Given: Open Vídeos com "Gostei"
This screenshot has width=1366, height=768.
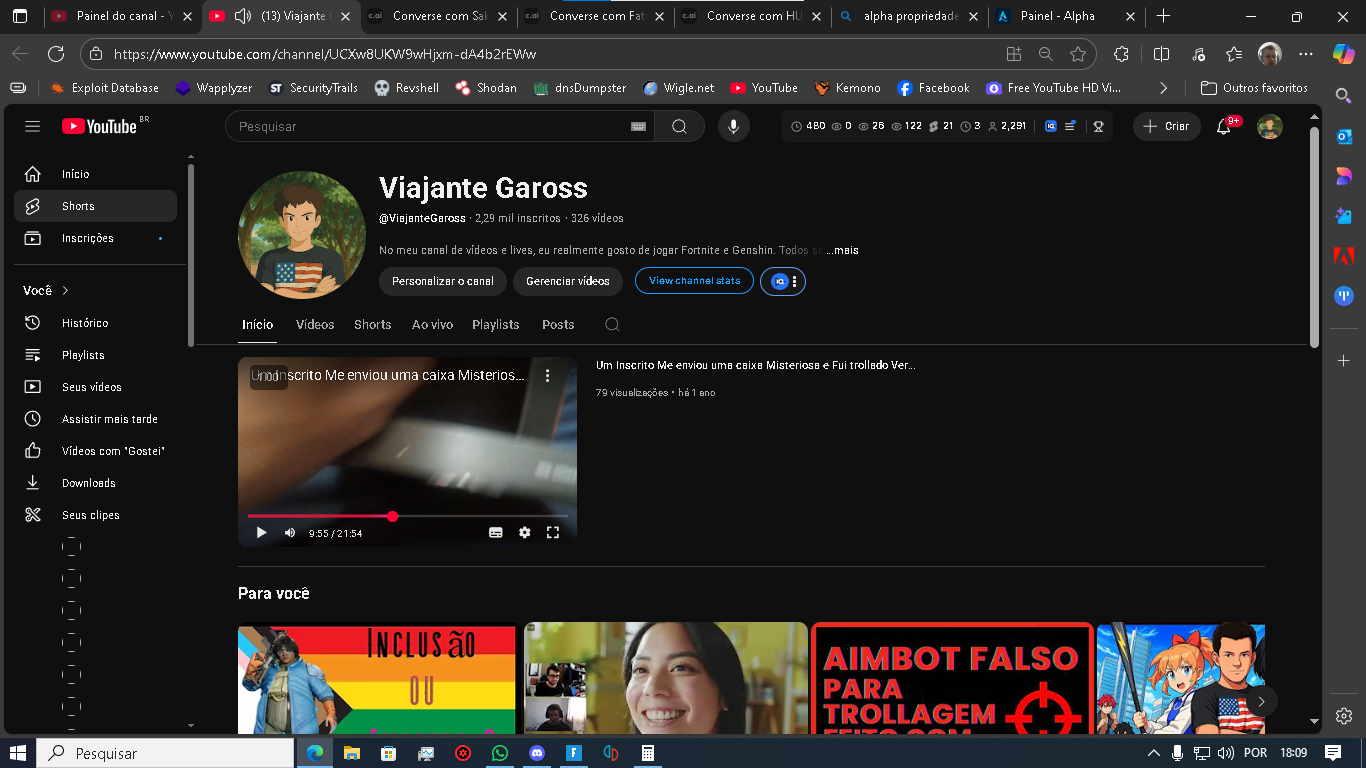Looking at the screenshot, I should (x=95, y=451).
